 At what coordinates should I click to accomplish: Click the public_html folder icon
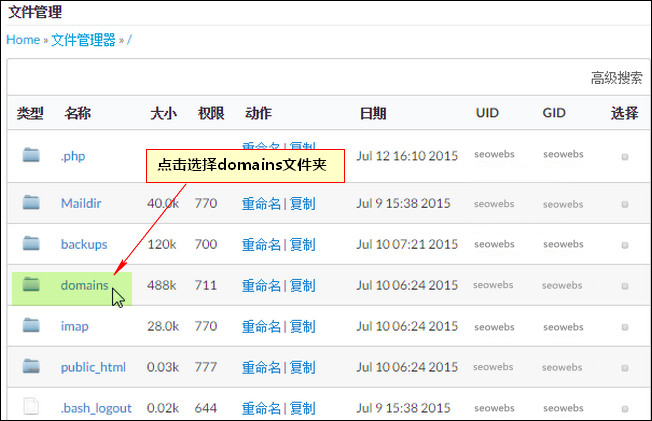[31, 366]
